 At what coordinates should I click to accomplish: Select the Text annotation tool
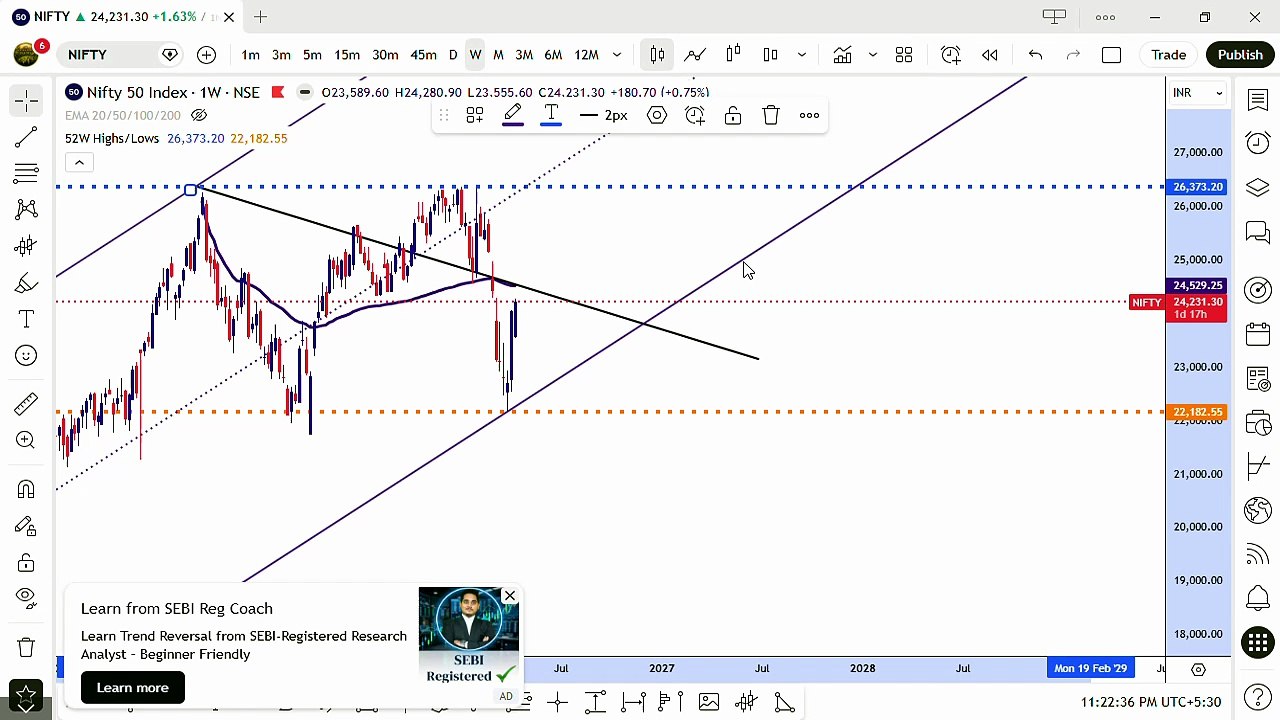[x=26, y=319]
